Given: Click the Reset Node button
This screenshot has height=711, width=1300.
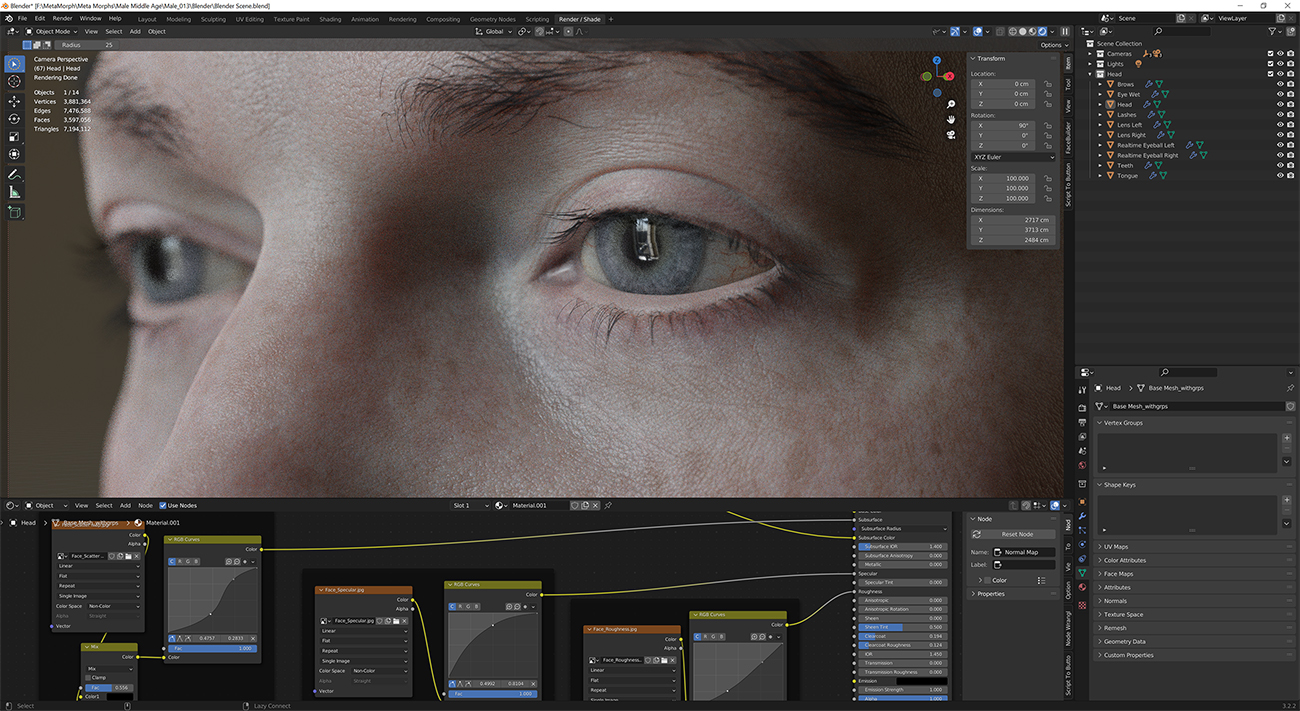Looking at the screenshot, I should [x=1017, y=534].
